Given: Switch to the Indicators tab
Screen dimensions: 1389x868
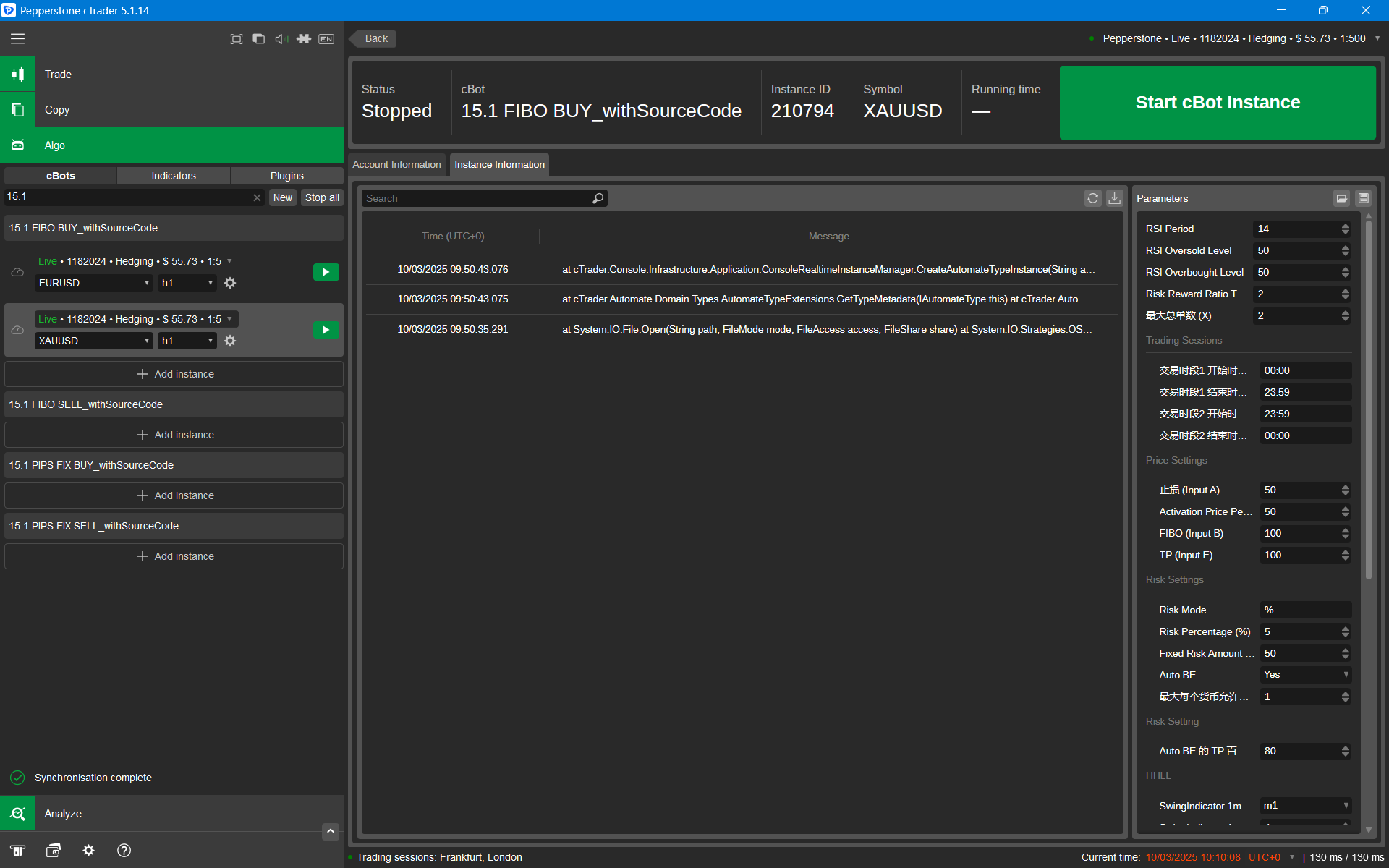Looking at the screenshot, I should click(x=174, y=176).
